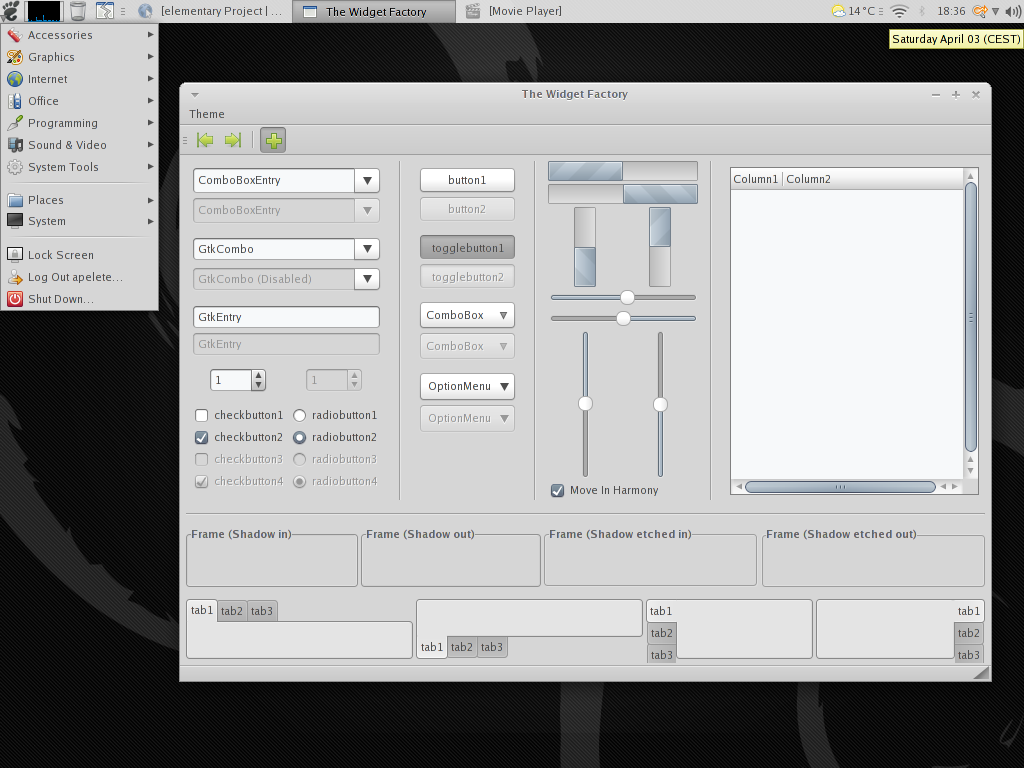Select tab2 in the top-tabs notebook

coord(232,611)
